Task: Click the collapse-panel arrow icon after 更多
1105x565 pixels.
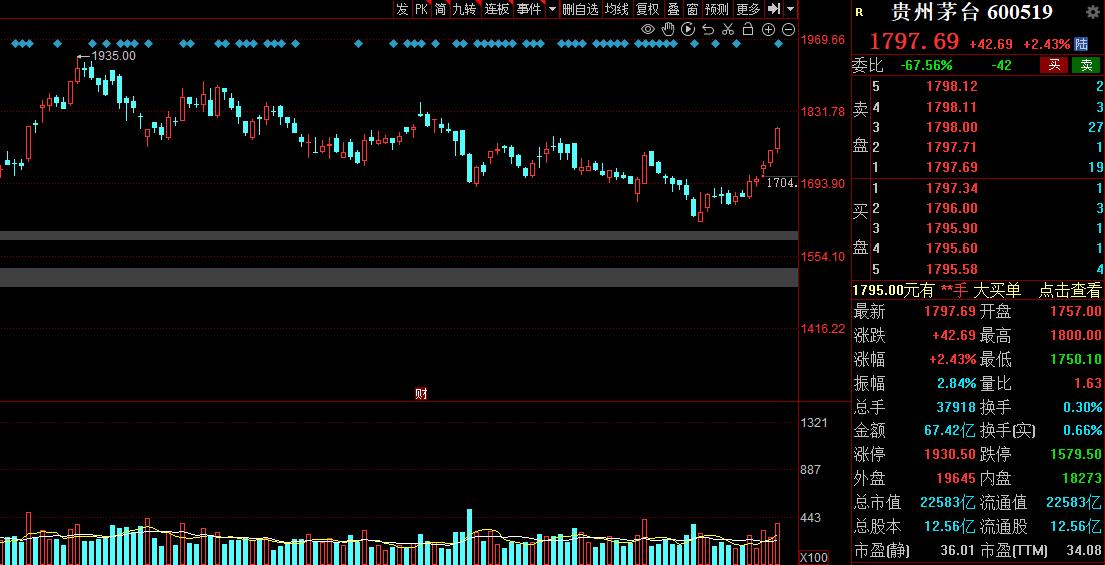Action: pos(774,8)
